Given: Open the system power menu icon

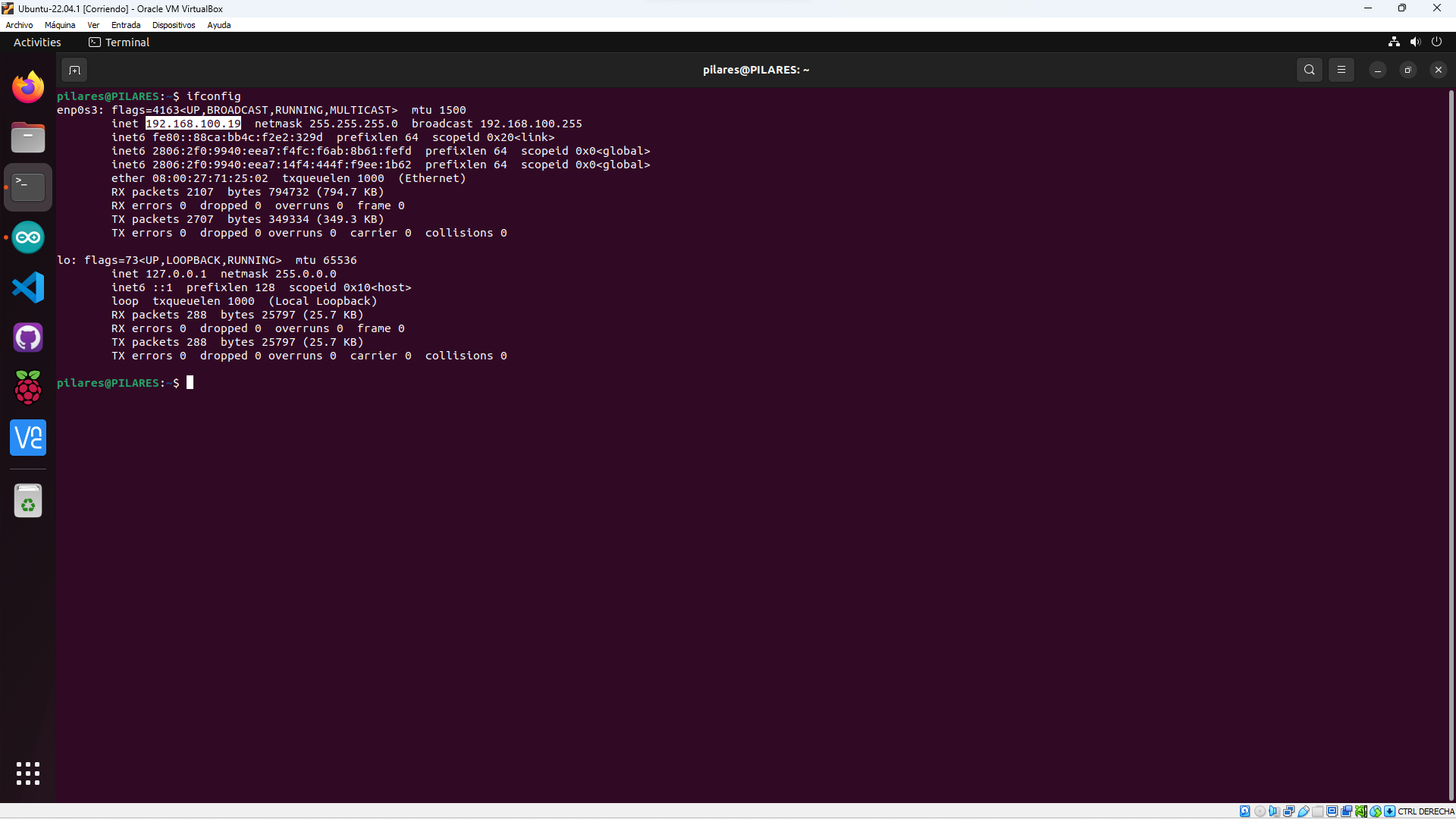Looking at the screenshot, I should [x=1436, y=42].
